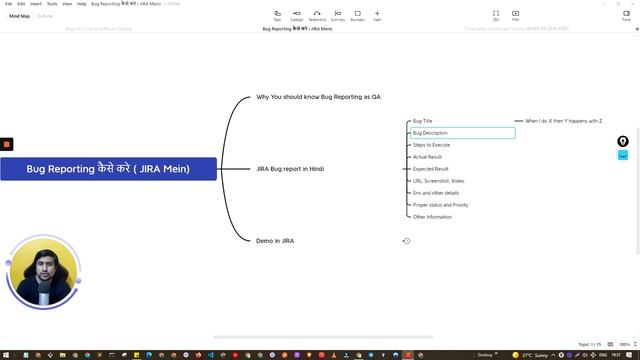Open the View menu
This screenshot has width=640, height=360.
coord(67,4)
